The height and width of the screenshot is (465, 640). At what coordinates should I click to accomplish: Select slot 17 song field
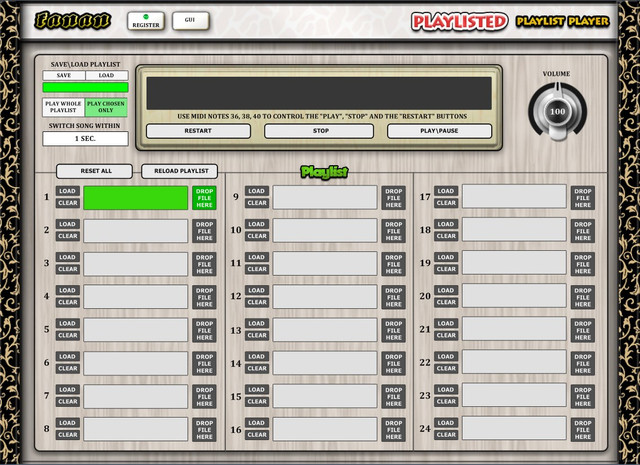point(514,197)
